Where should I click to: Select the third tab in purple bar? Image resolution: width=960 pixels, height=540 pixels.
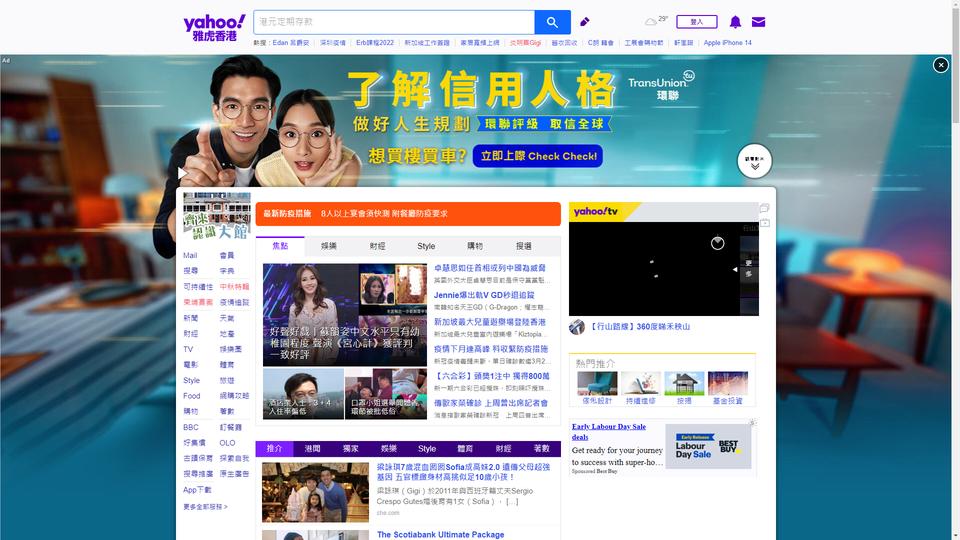[351, 449]
